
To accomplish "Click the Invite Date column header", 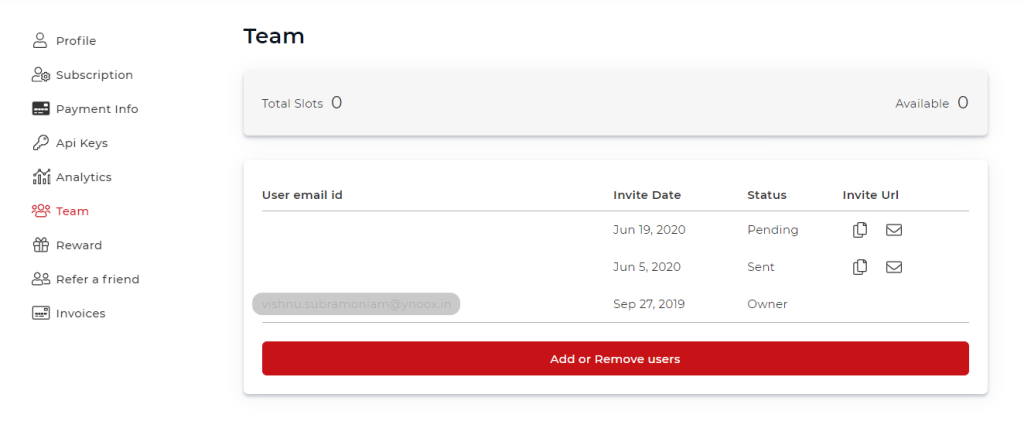I will pyautogui.click(x=647, y=195).
